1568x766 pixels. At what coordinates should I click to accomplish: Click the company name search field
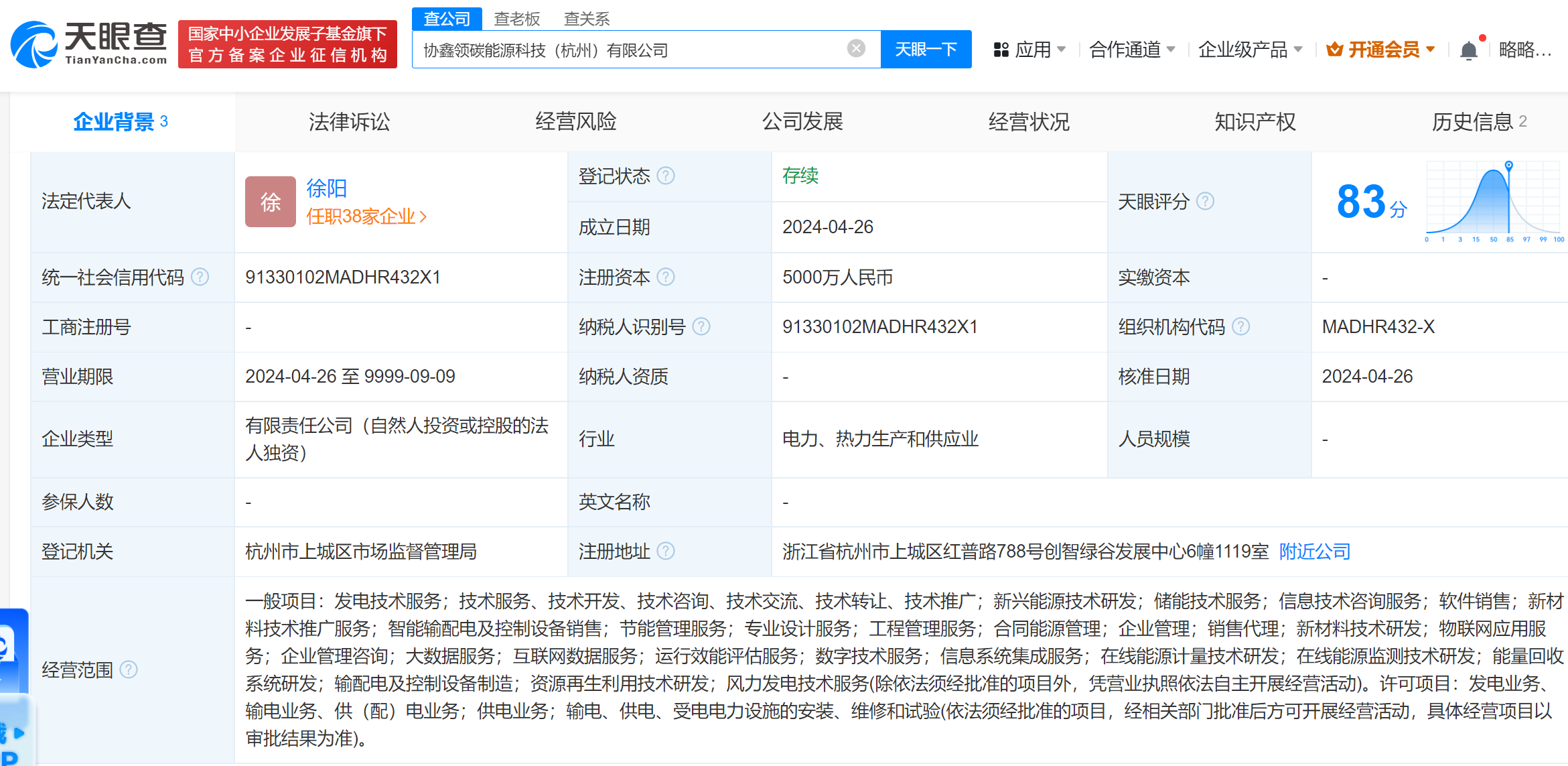[x=630, y=50]
